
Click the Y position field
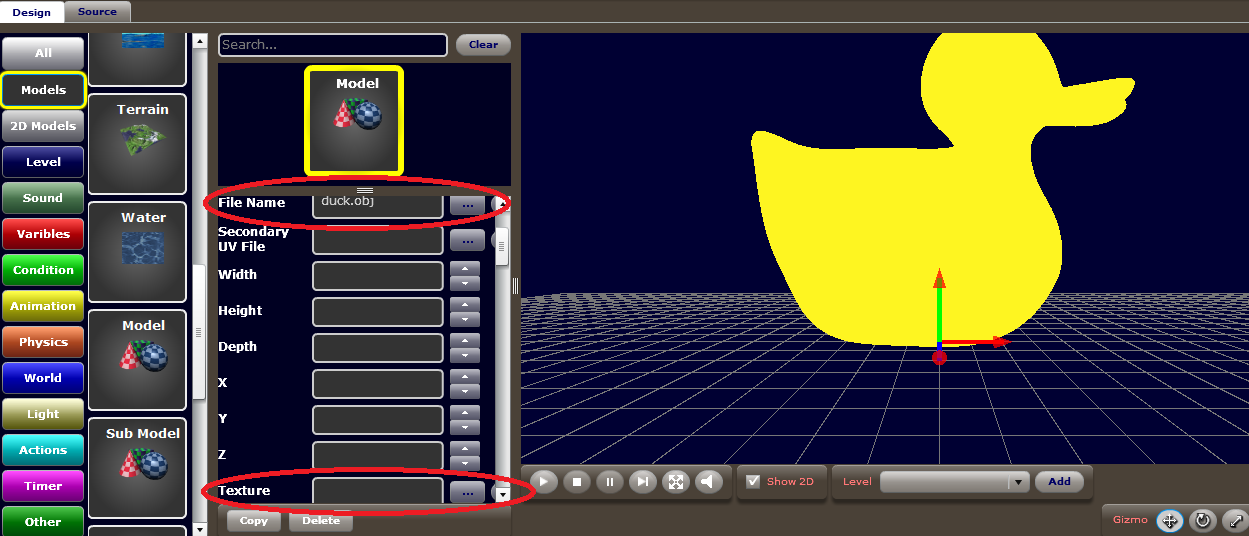coord(378,420)
